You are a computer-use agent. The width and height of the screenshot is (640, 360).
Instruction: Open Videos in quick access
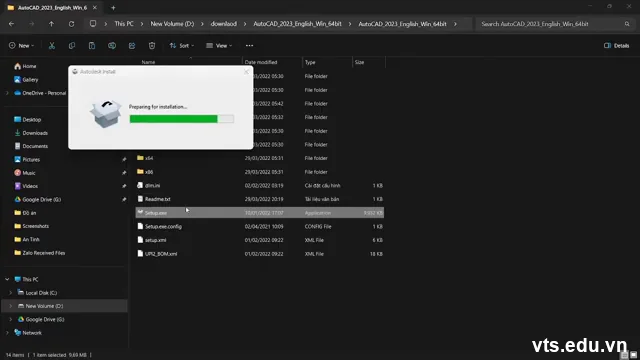(x=26, y=186)
